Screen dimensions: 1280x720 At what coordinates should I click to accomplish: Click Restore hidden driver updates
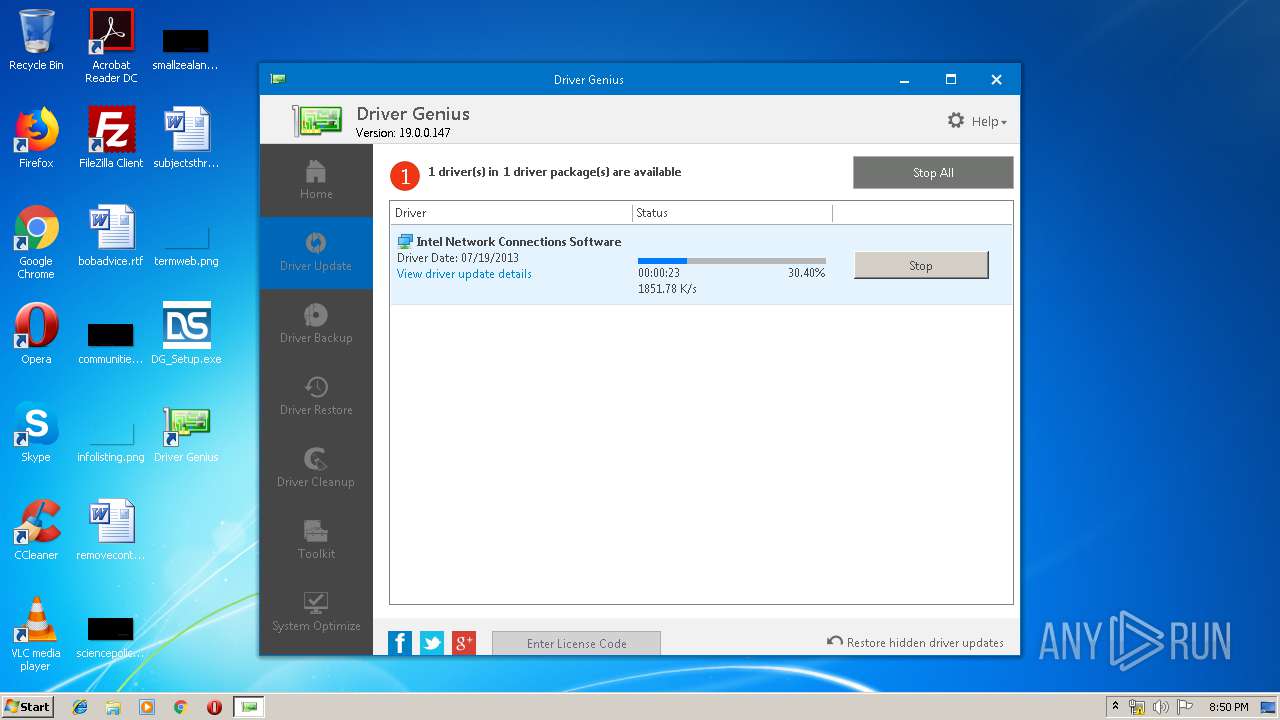pyautogui.click(x=915, y=642)
